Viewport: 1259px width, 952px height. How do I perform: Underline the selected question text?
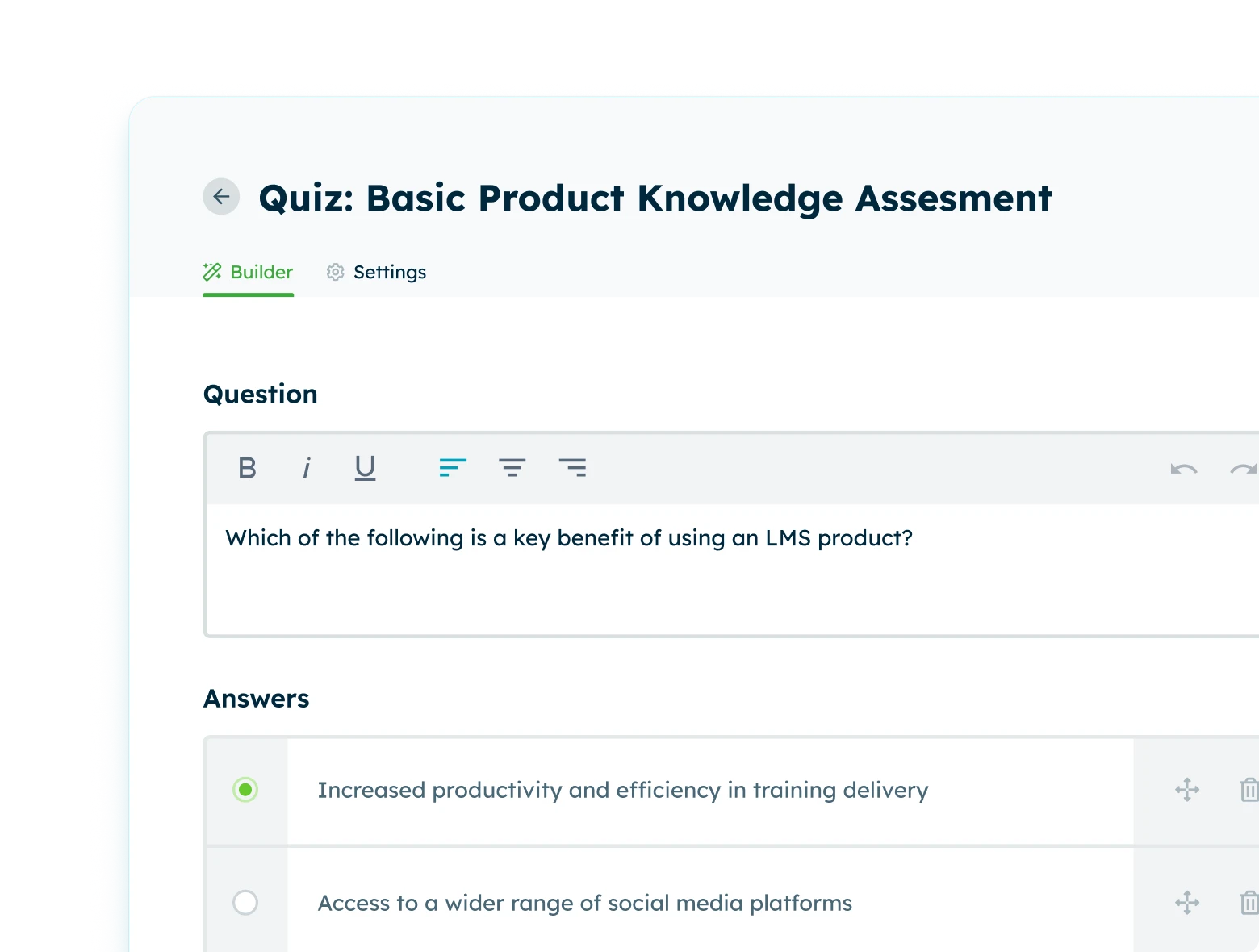tap(365, 468)
